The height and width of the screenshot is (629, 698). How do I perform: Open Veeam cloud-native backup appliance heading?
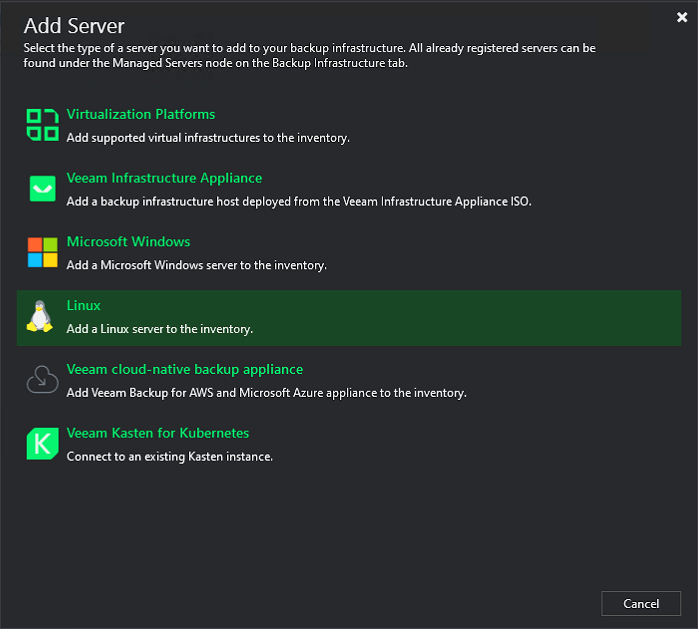(x=185, y=369)
